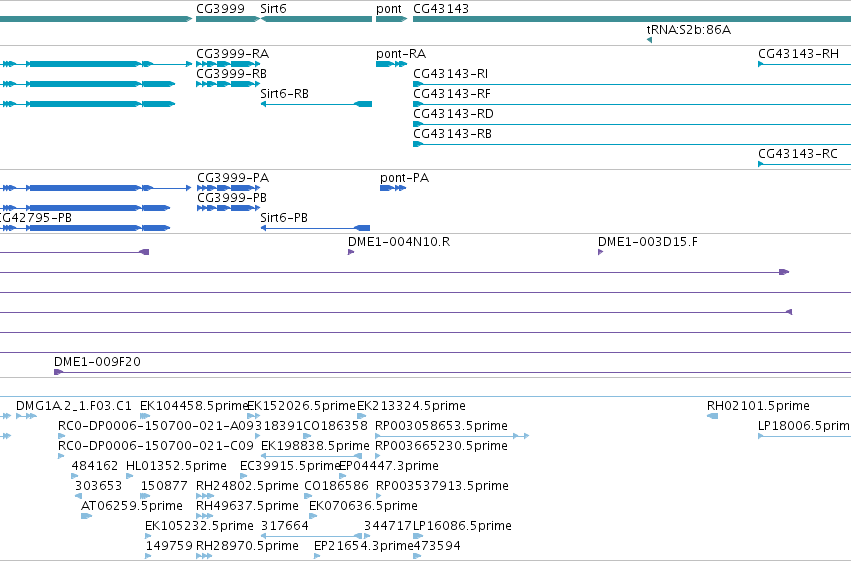
Task: Select EST EK152026.5prime
Action: (301, 406)
